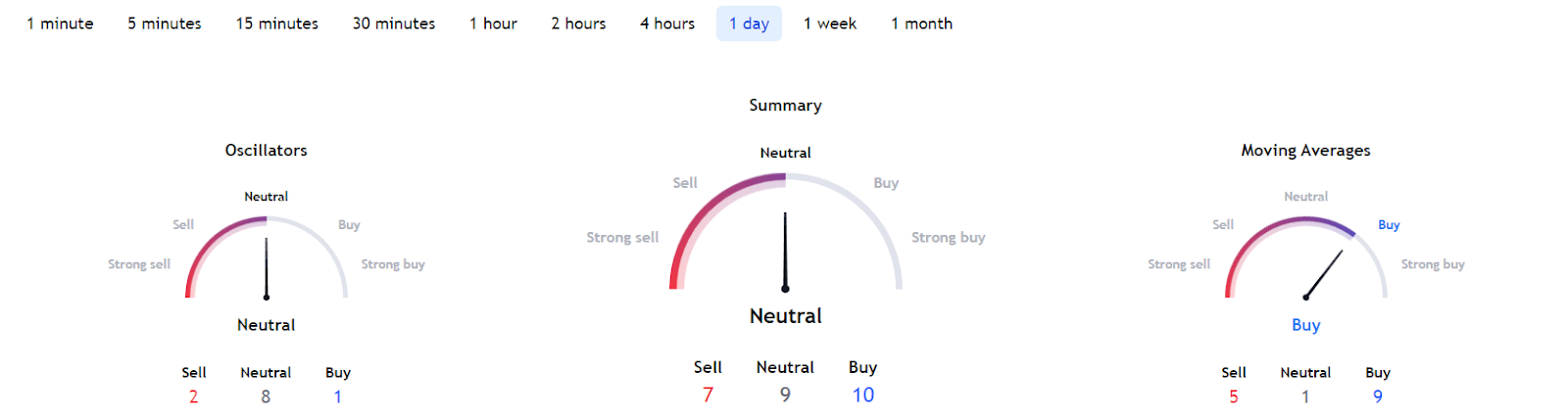
Task: Click Oscillators neutral count 8
Action: pyautogui.click(x=266, y=396)
